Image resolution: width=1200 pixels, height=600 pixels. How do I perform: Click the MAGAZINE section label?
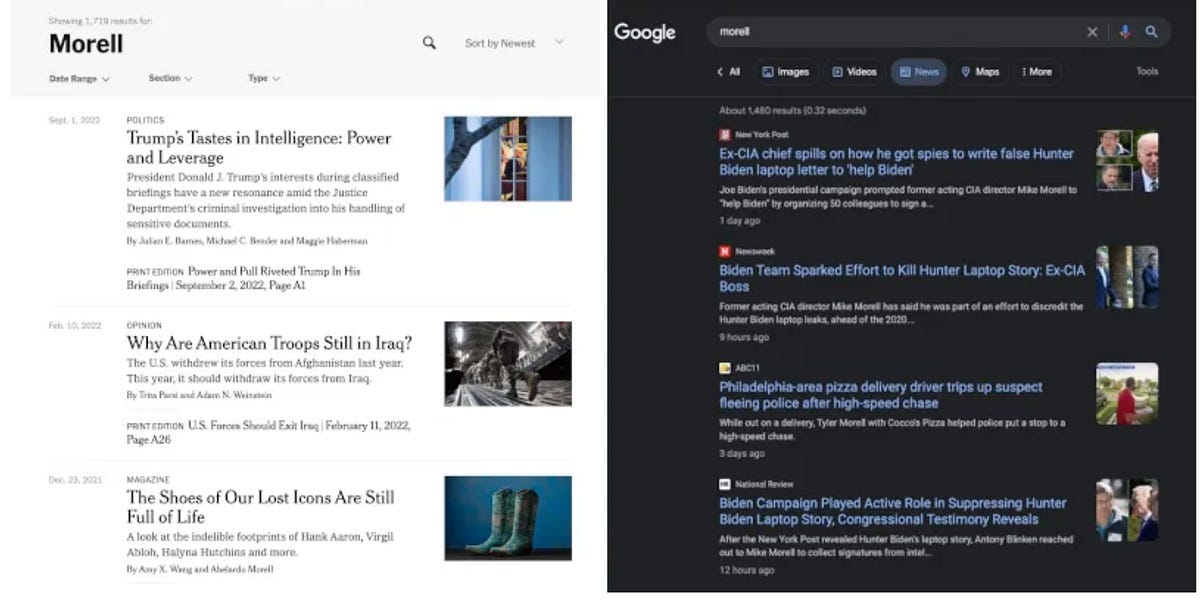pyautogui.click(x=148, y=479)
